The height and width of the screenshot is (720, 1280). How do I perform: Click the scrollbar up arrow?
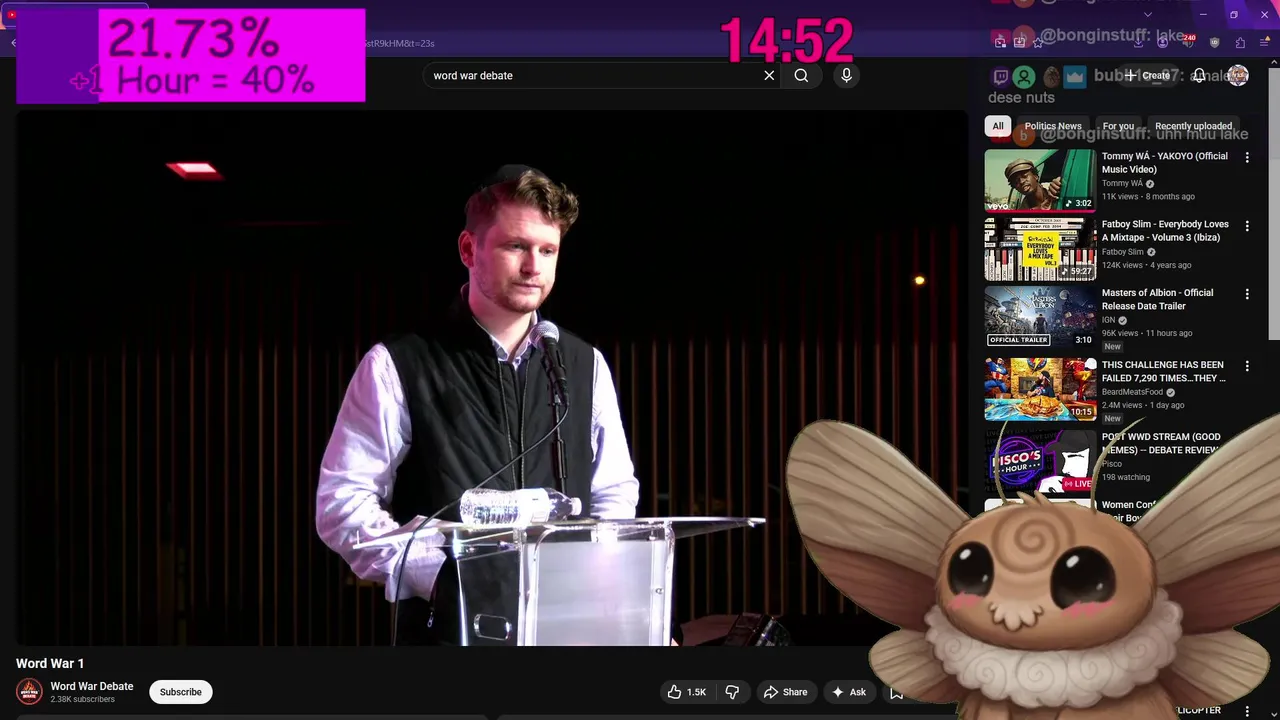1274,62
